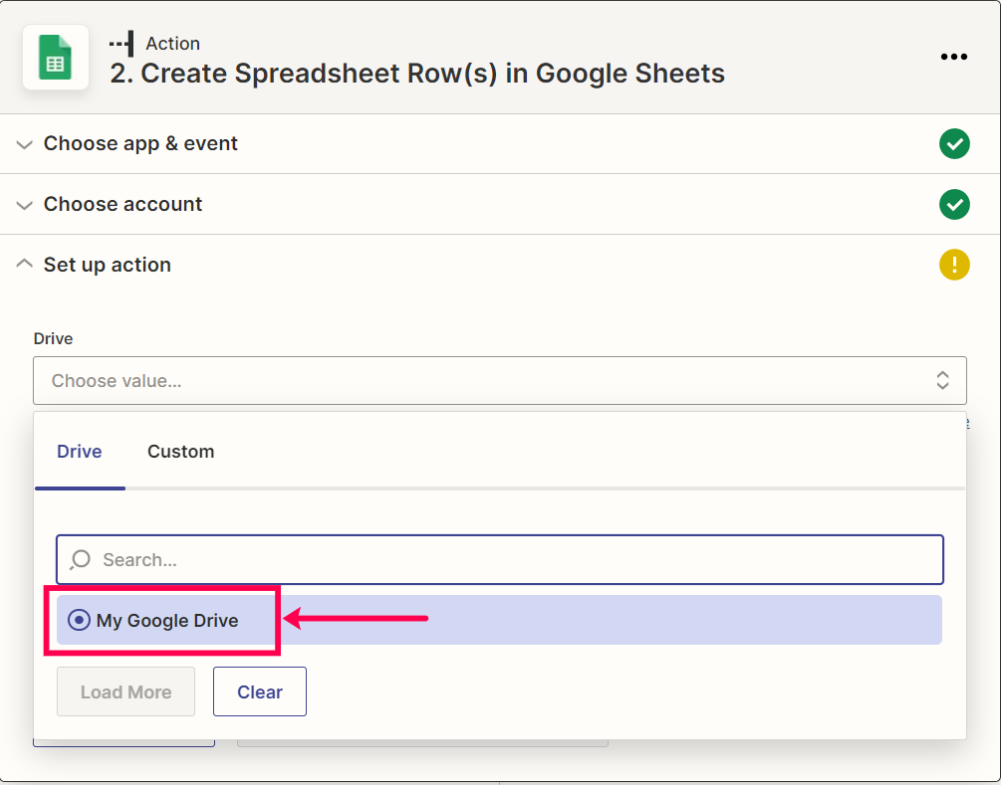Open the three-dot action options menu
The height and width of the screenshot is (785, 1001).
pyautogui.click(x=954, y=57)
